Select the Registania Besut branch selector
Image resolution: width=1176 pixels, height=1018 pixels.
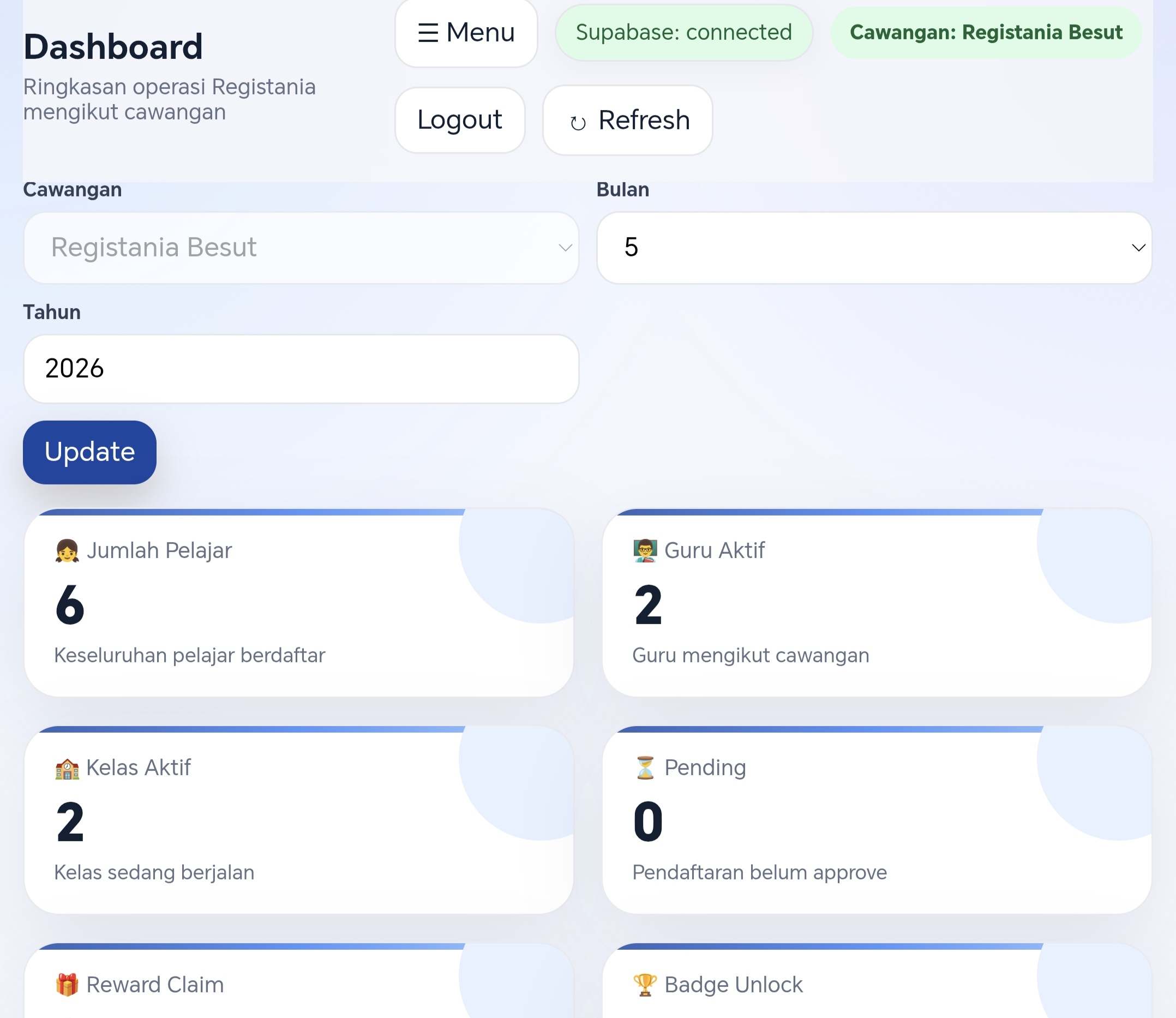(302, 248)
